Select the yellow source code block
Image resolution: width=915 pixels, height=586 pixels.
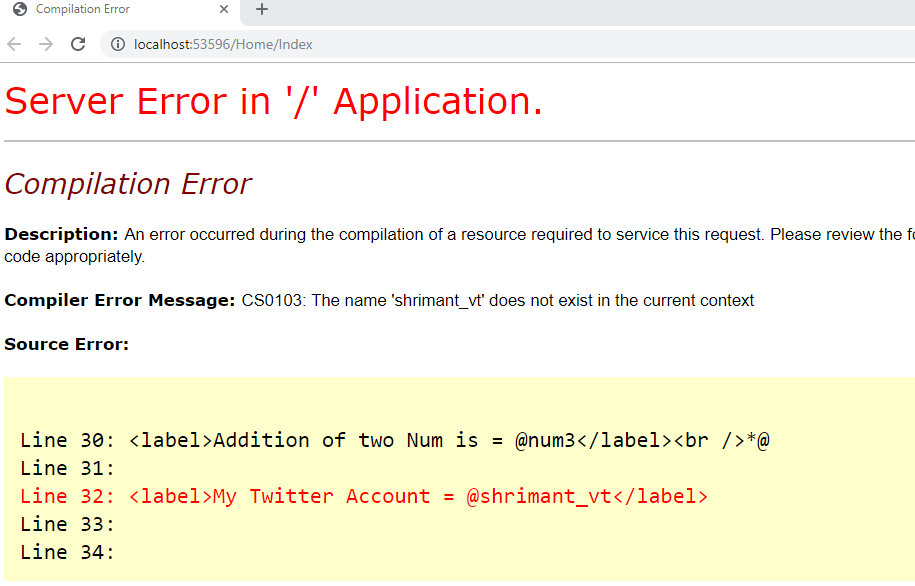pos(450,480)
